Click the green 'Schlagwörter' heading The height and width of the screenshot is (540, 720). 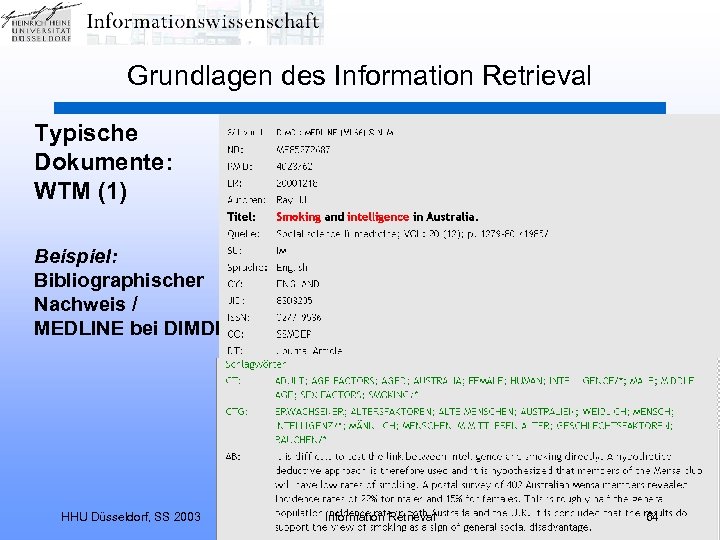coord(255,365)
